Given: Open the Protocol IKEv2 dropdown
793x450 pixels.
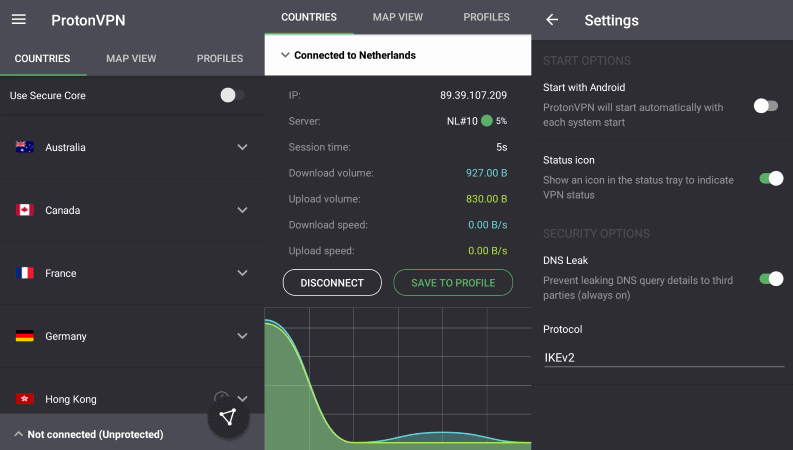Looking at the screenshot, I should pos(664,357).
